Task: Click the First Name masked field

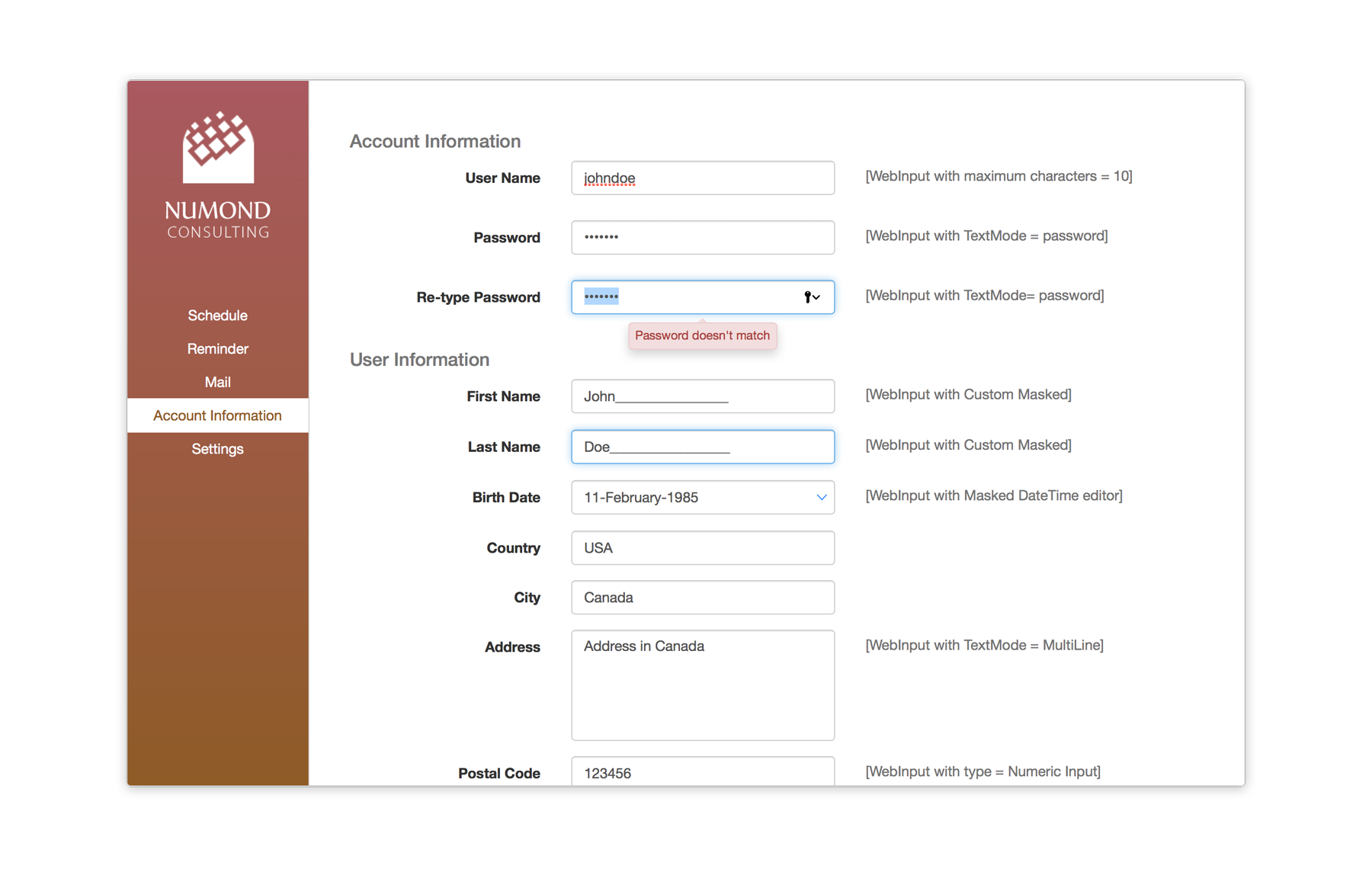Action: point(702,396)
